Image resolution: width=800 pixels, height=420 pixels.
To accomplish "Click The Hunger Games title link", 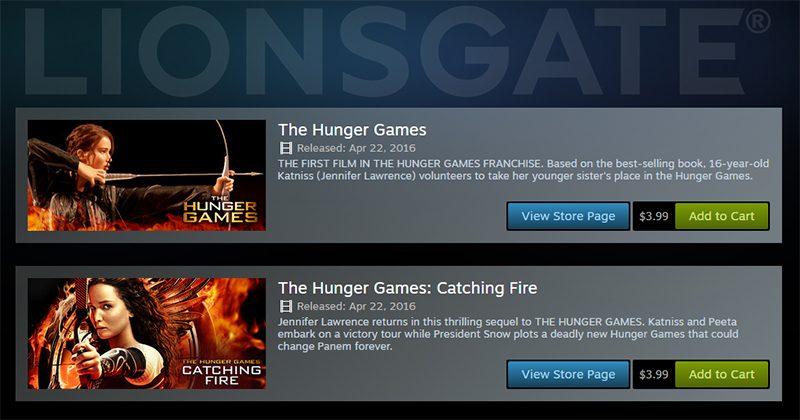I will tap(352, 130).
